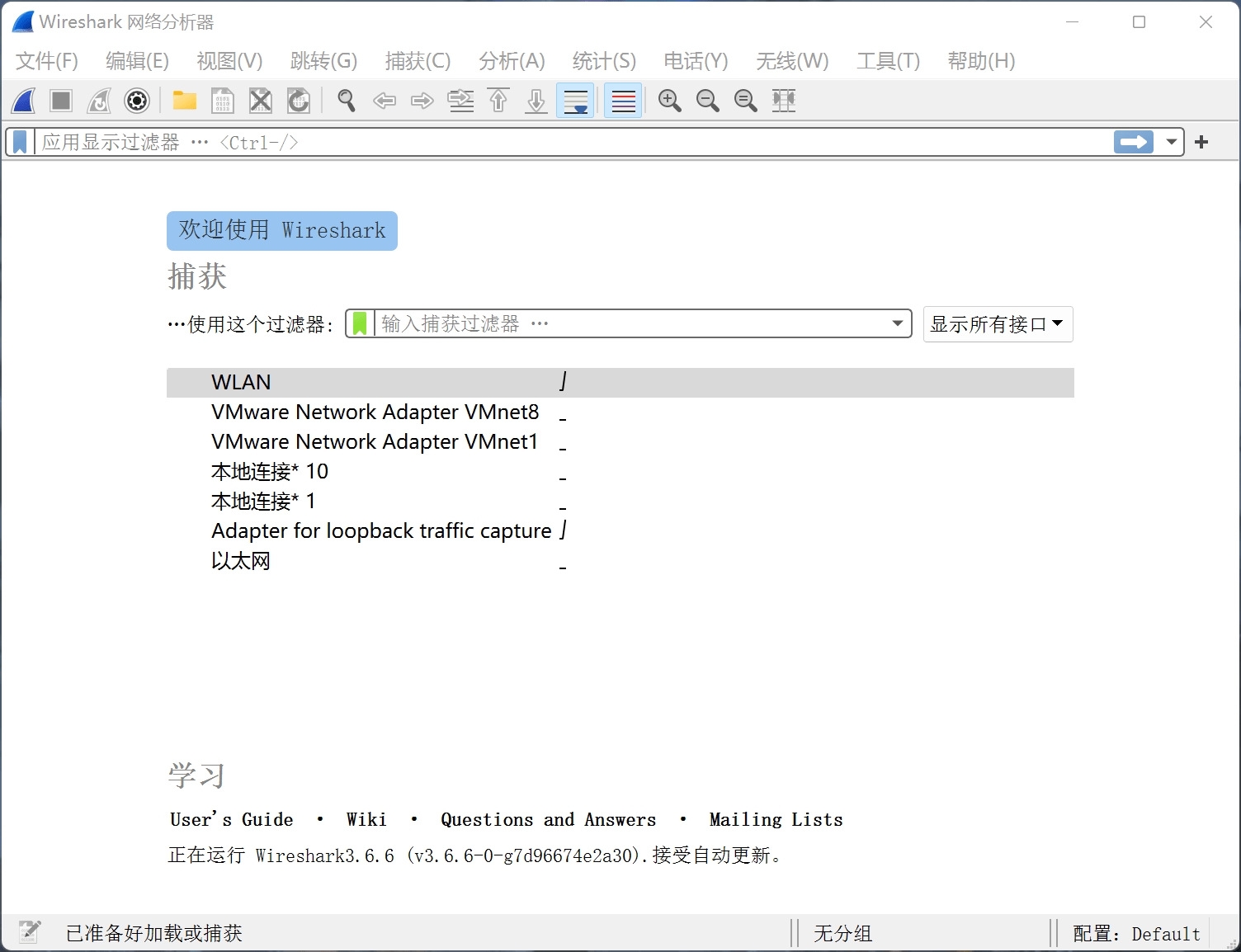Open the 文件(F) menu
Viewport: 1241px width, 952px height.
[x=47, y=61]
